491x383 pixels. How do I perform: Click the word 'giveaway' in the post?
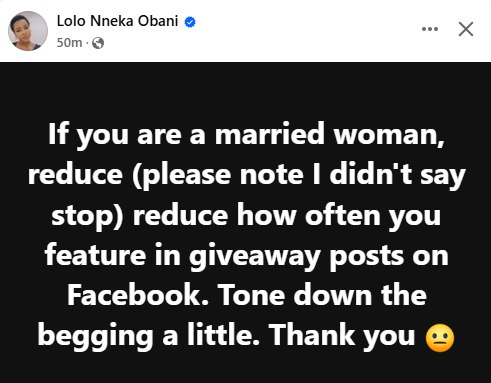coord(255,257)
